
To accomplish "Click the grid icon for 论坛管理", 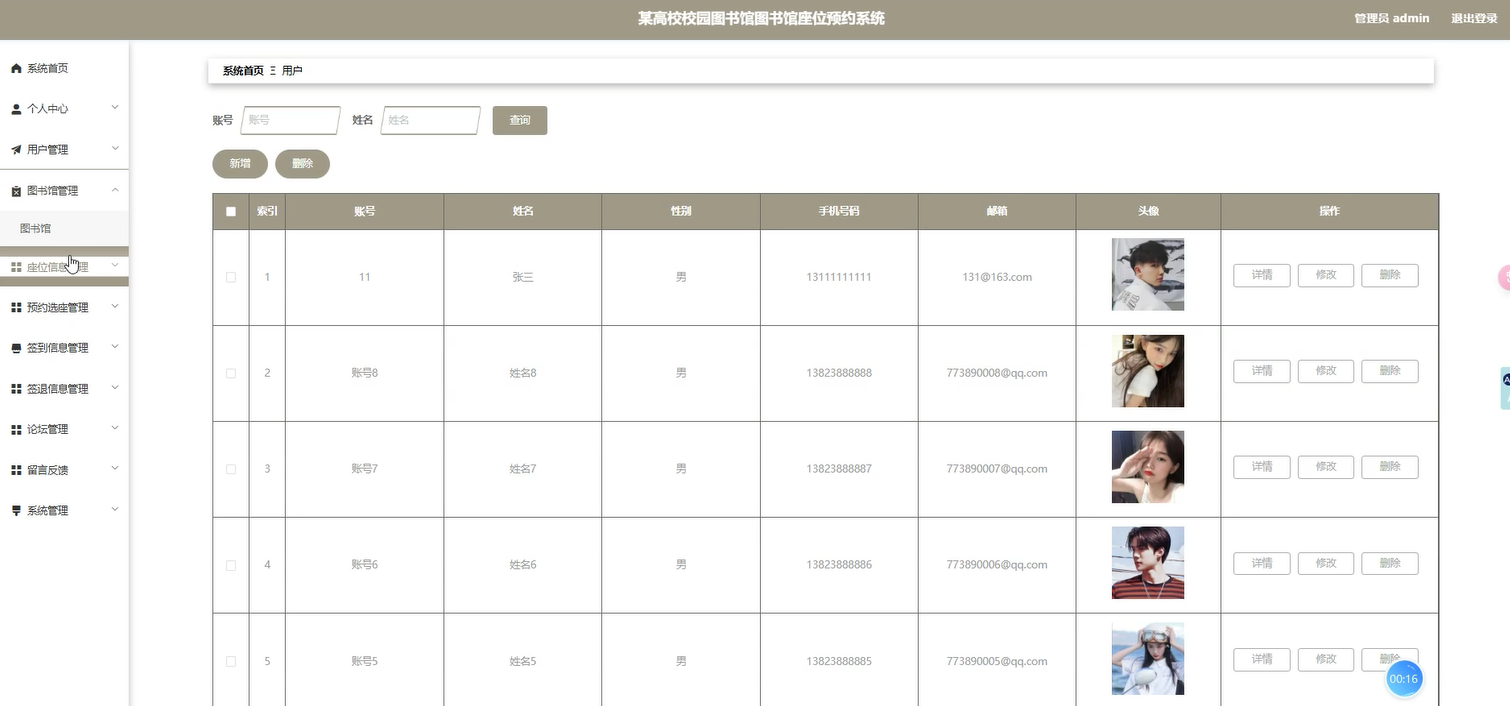I will [x=16, y=430].
